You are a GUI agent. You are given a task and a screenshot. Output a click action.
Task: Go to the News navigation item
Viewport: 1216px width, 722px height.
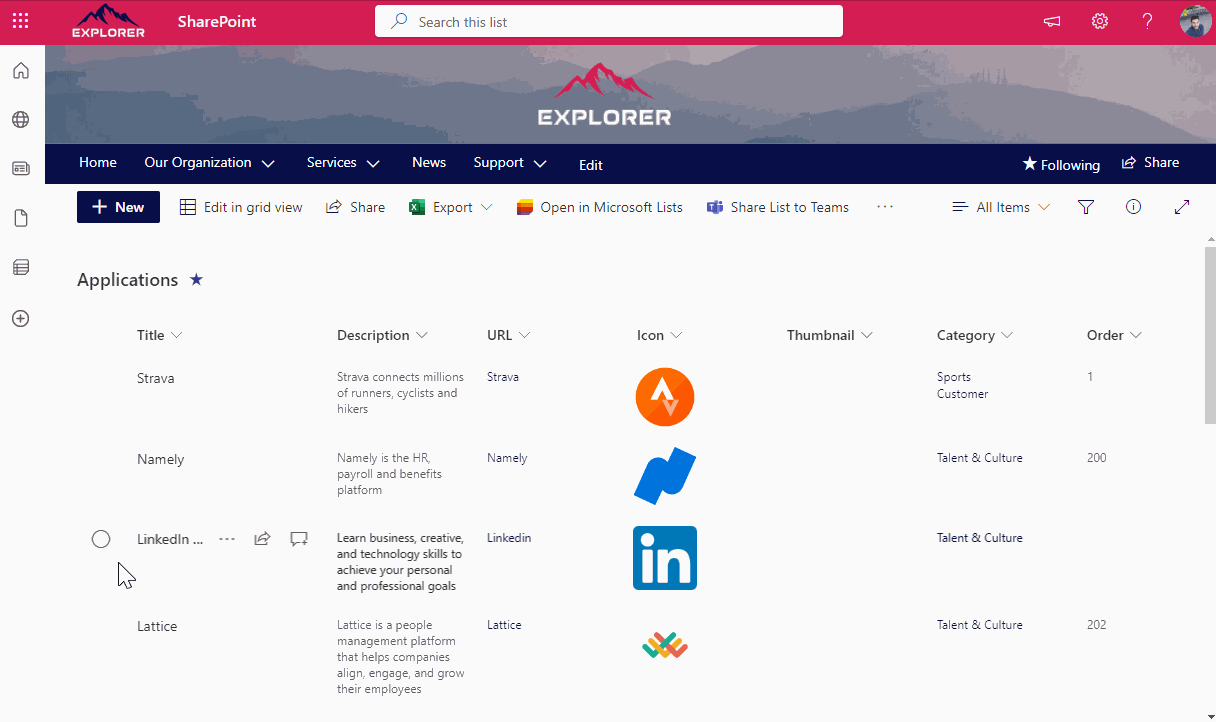[x=429, y=163]
